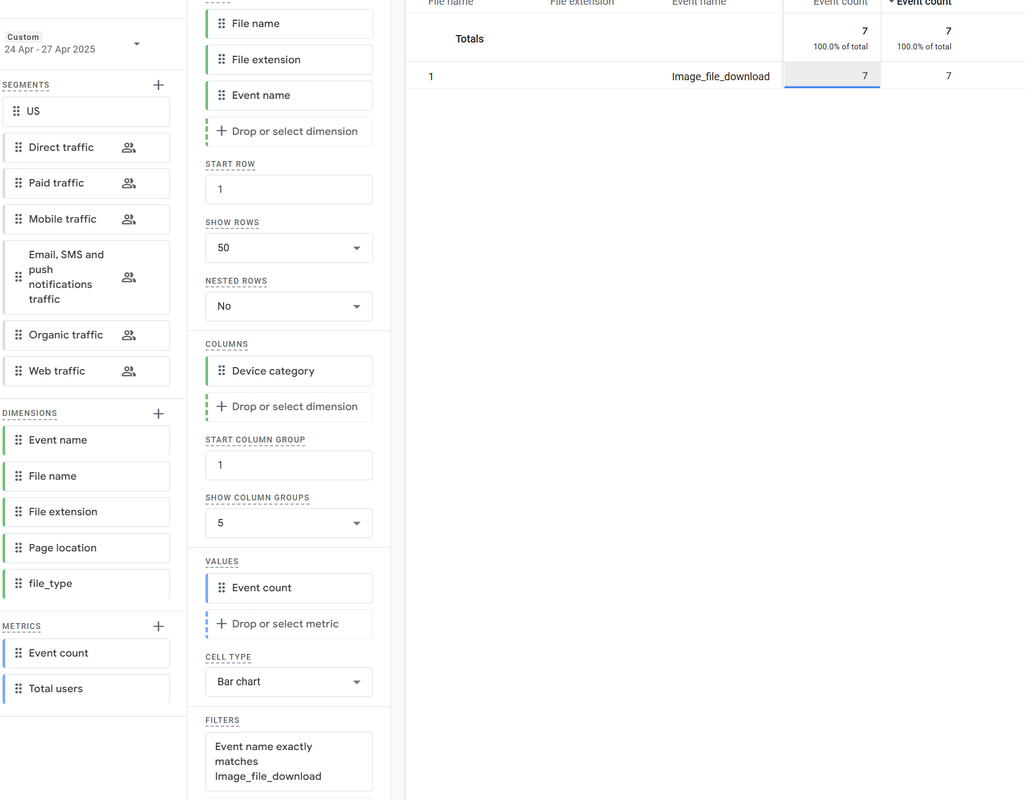Grab drag handle of Page location dimension
The width and height of the screenshot is (1025, 800).
[x=18, y=548]
